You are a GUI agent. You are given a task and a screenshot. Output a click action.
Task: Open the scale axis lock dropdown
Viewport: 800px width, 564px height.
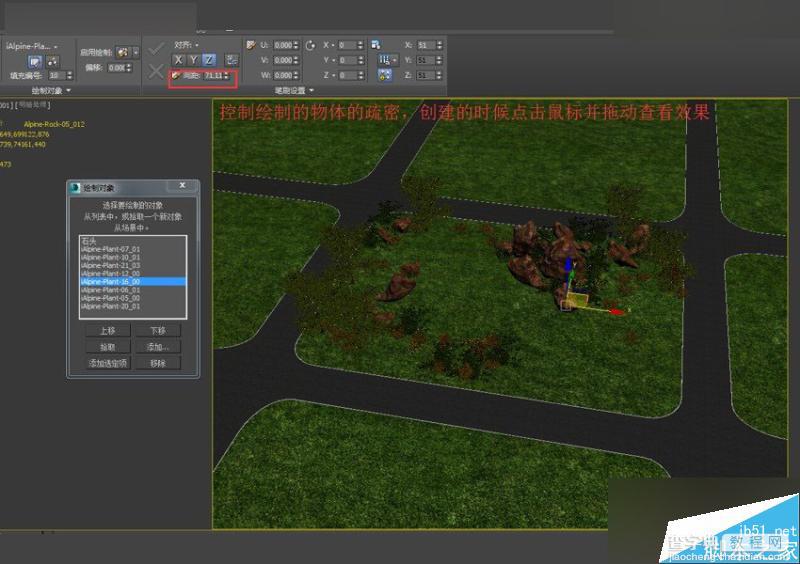pyautogui.click(x=387, y=60)
